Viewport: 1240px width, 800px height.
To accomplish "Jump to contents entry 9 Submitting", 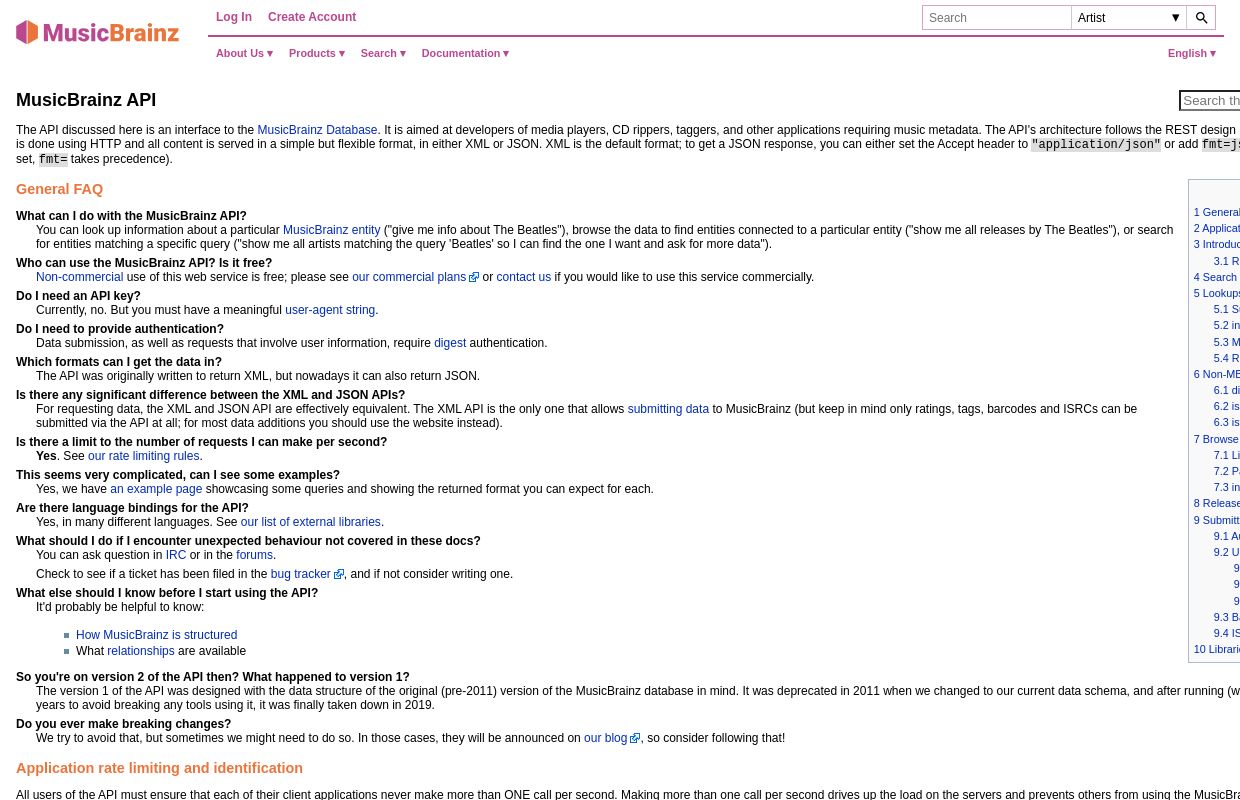I will (x=1216, y=520).
